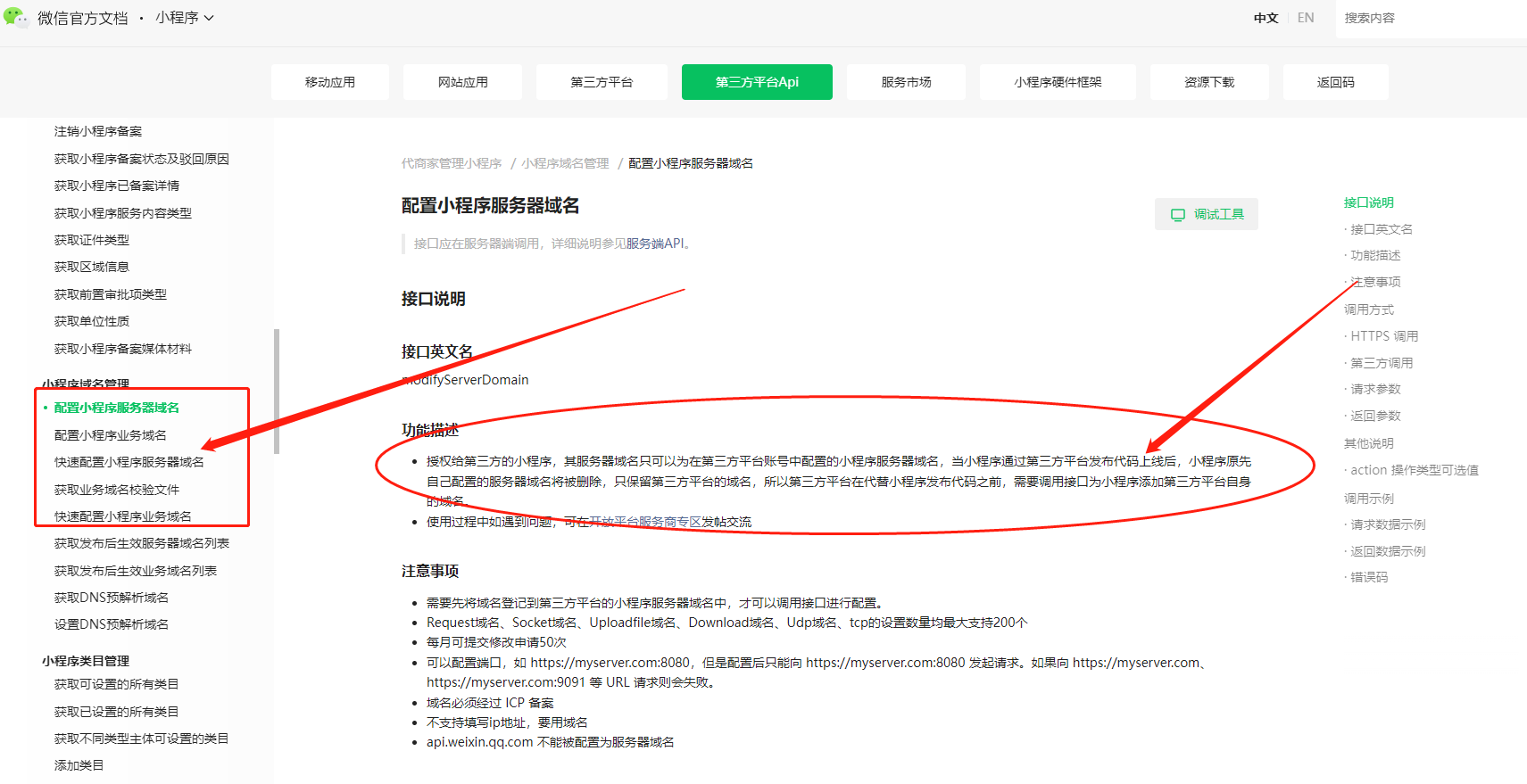Open sidebar item 获取业务域名校验文件
1527x784 pixels.
(117, 490)
